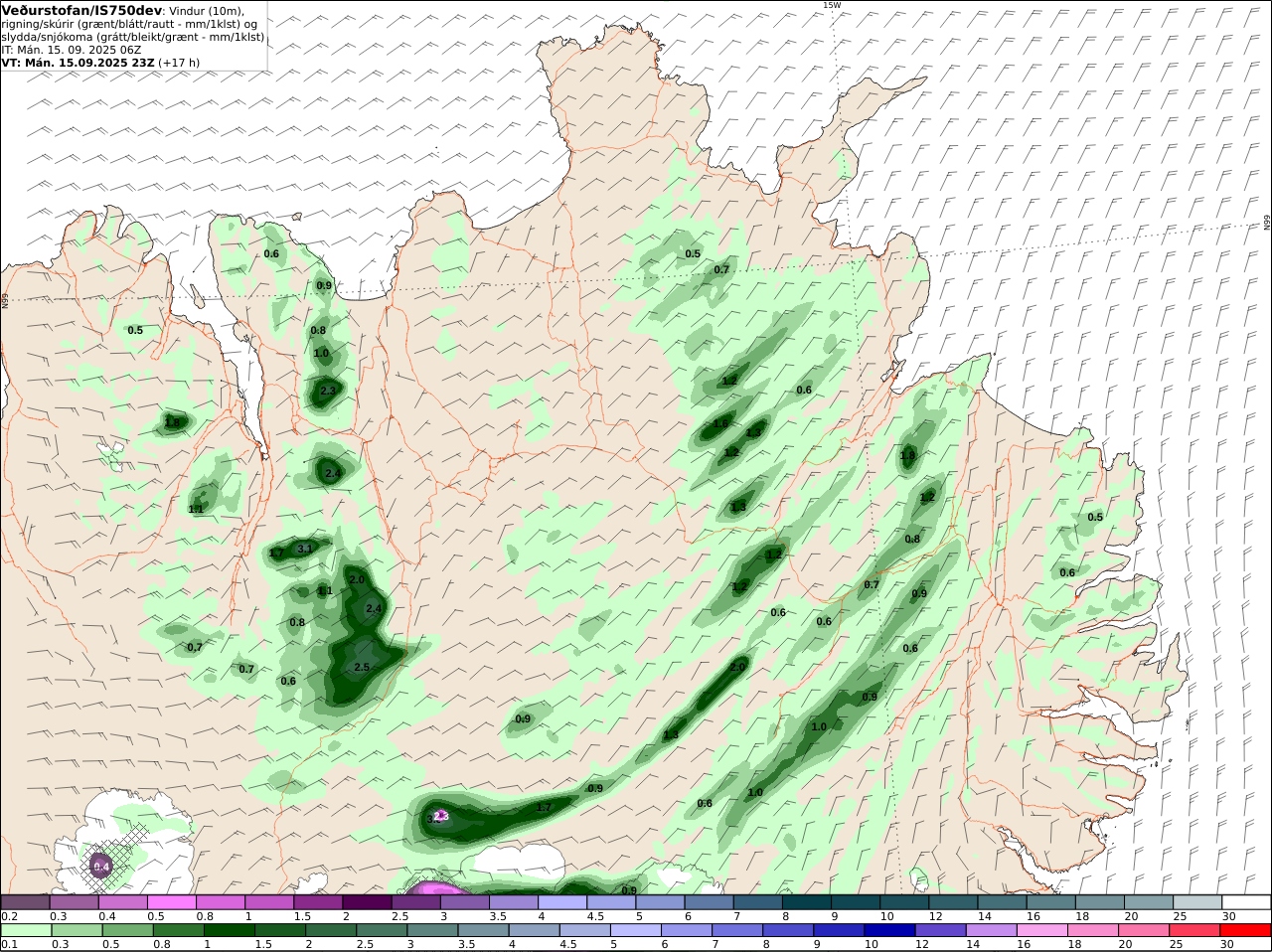Viewport: 1272px width, 952px height.
Task: Click the 1.6 precipitation value on the map
Action: (720, 424)
